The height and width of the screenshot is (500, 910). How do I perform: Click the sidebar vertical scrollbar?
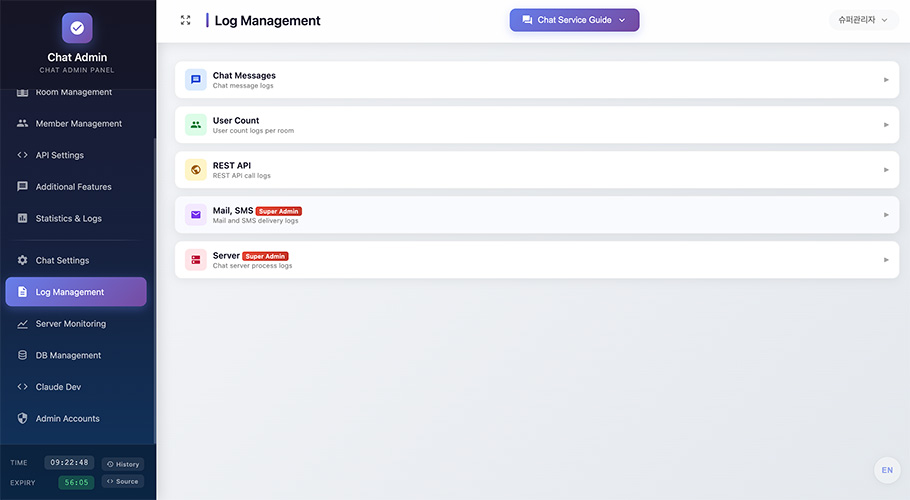point(154,290)
